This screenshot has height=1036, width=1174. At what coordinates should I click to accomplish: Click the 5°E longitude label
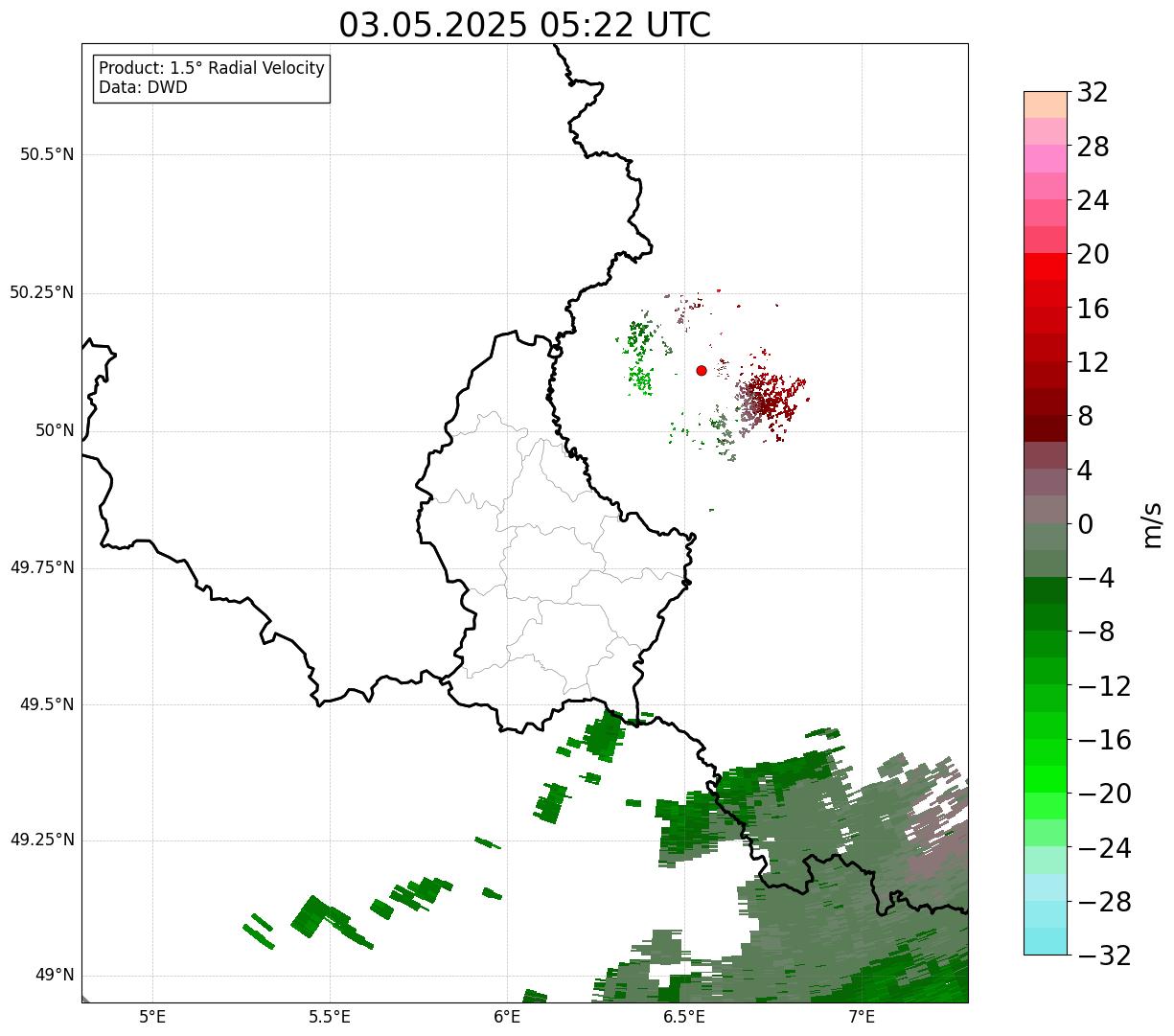point(152,1016)
